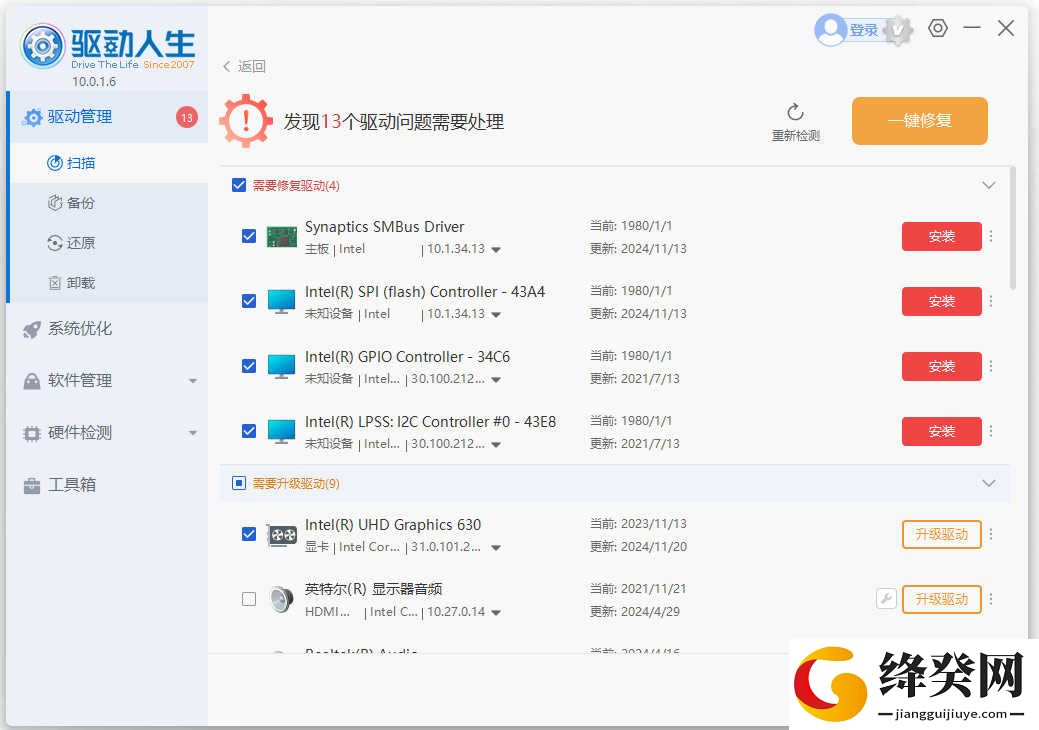Click the LPSS I2C Controller monitor icon
Image resolution: width=1039 pixels, height=730 pixels.
click(x=282, y=431)
